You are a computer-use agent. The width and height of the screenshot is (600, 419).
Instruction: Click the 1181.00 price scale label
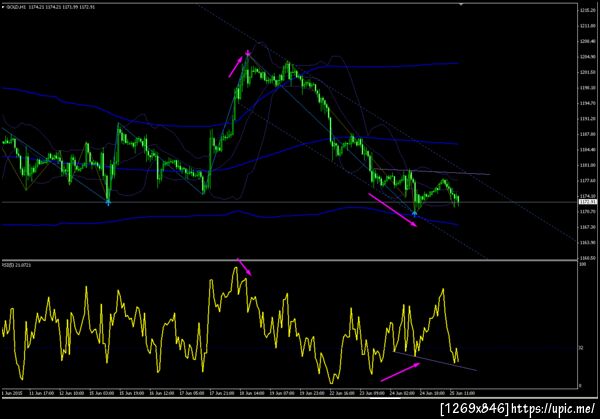point(587,165)
